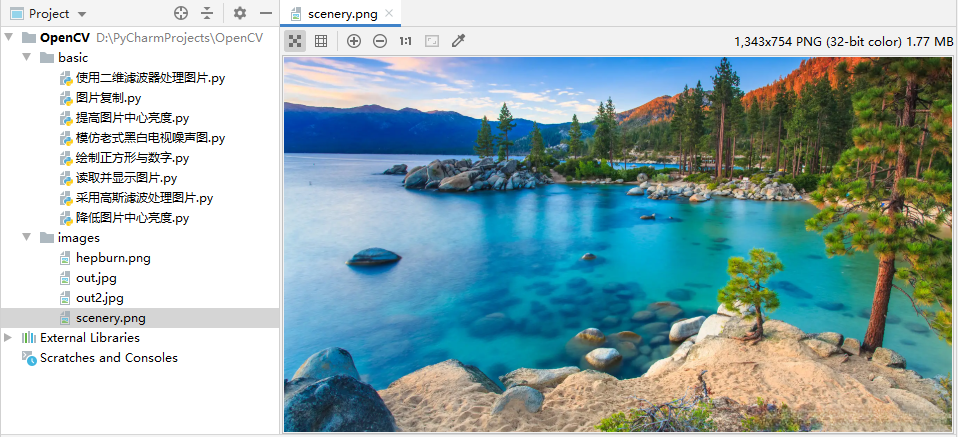The height and width of the screenshot is (437, 958).
Task: Click the Fit Zoom to Window icon
Action: point(432,41)
